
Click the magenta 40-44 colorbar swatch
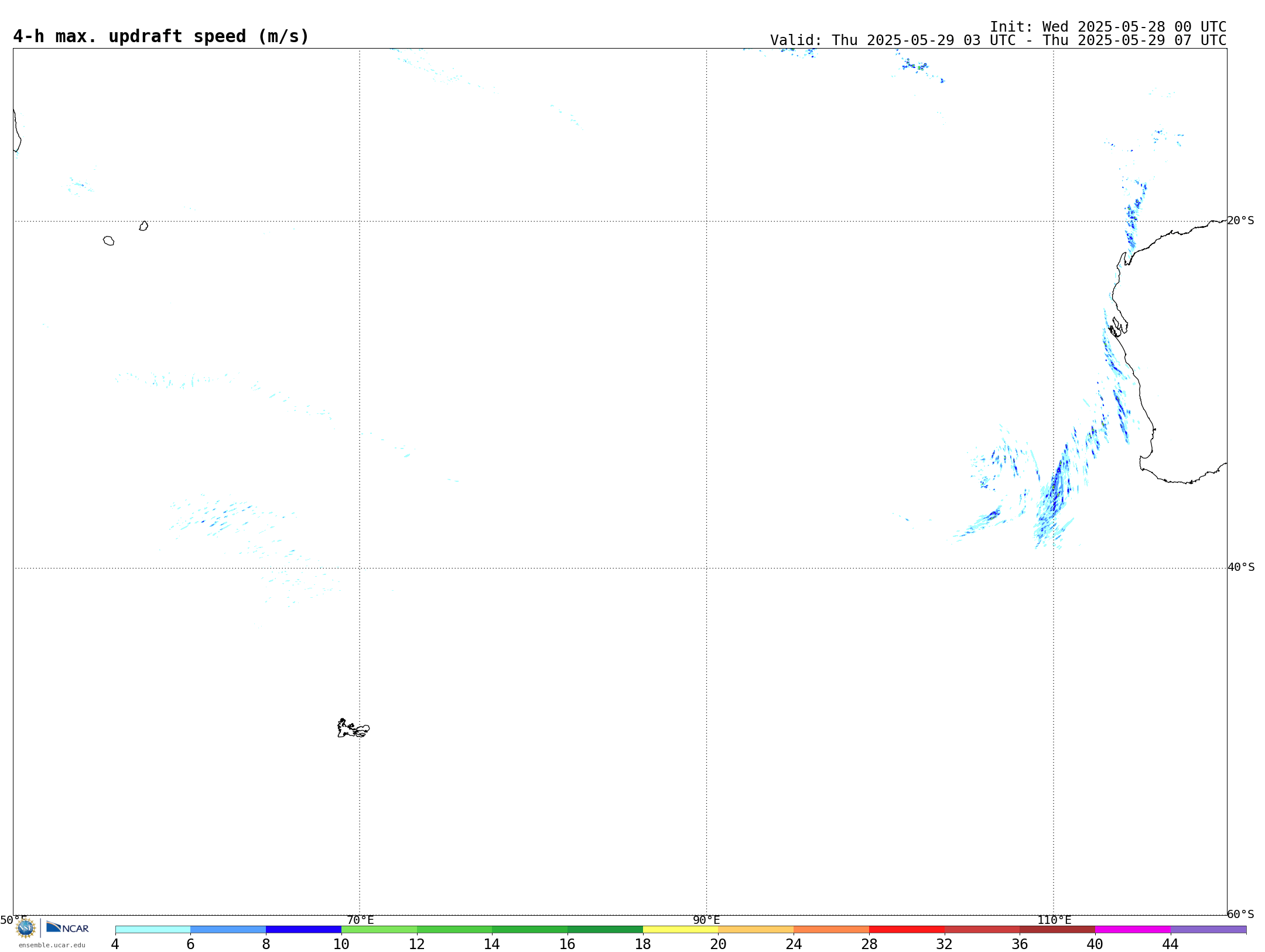click(x=1133, y=930)
